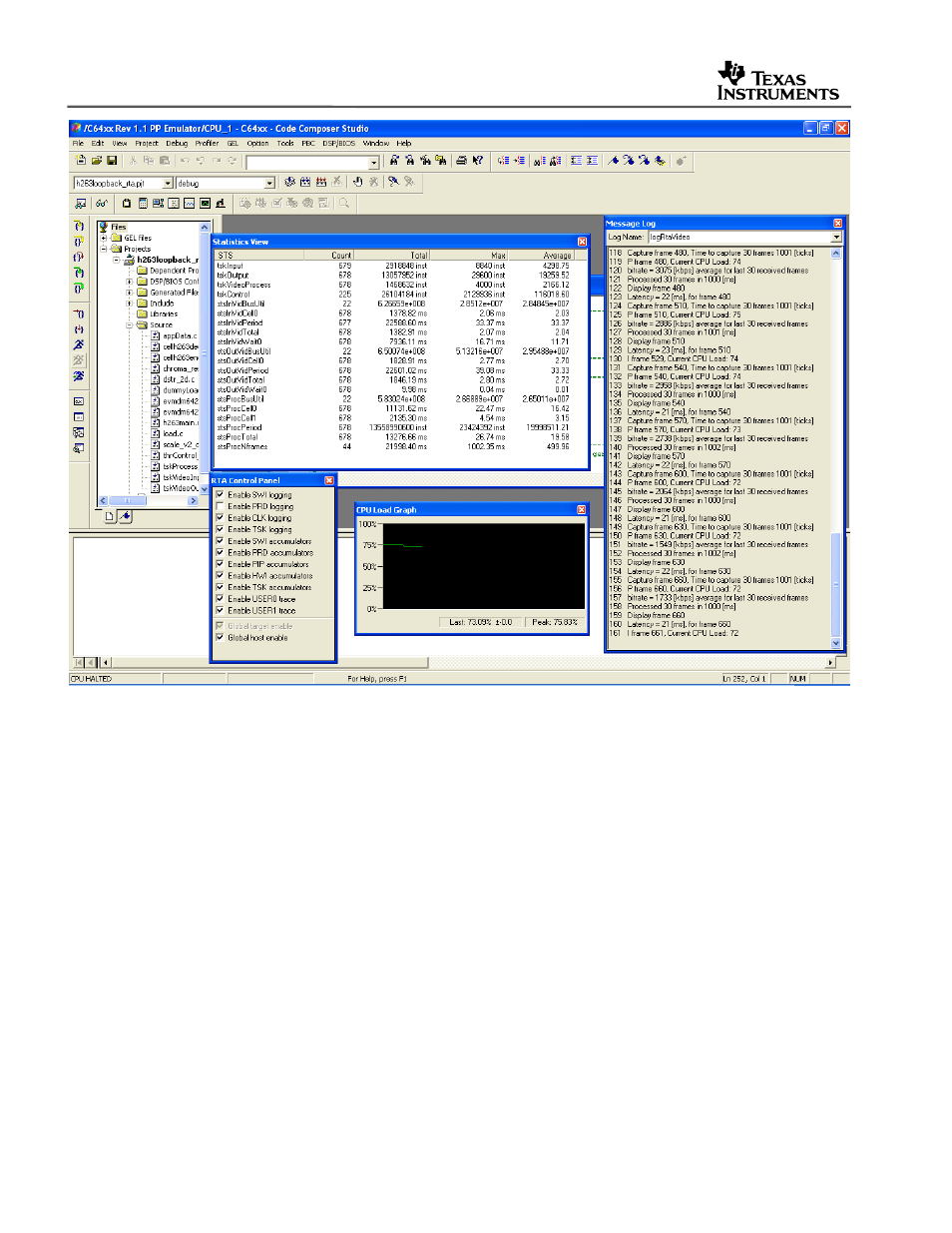Toggle Enable USER1 trace checkbox
This screenshot has width=952, height=1233.
pos(220,609)
